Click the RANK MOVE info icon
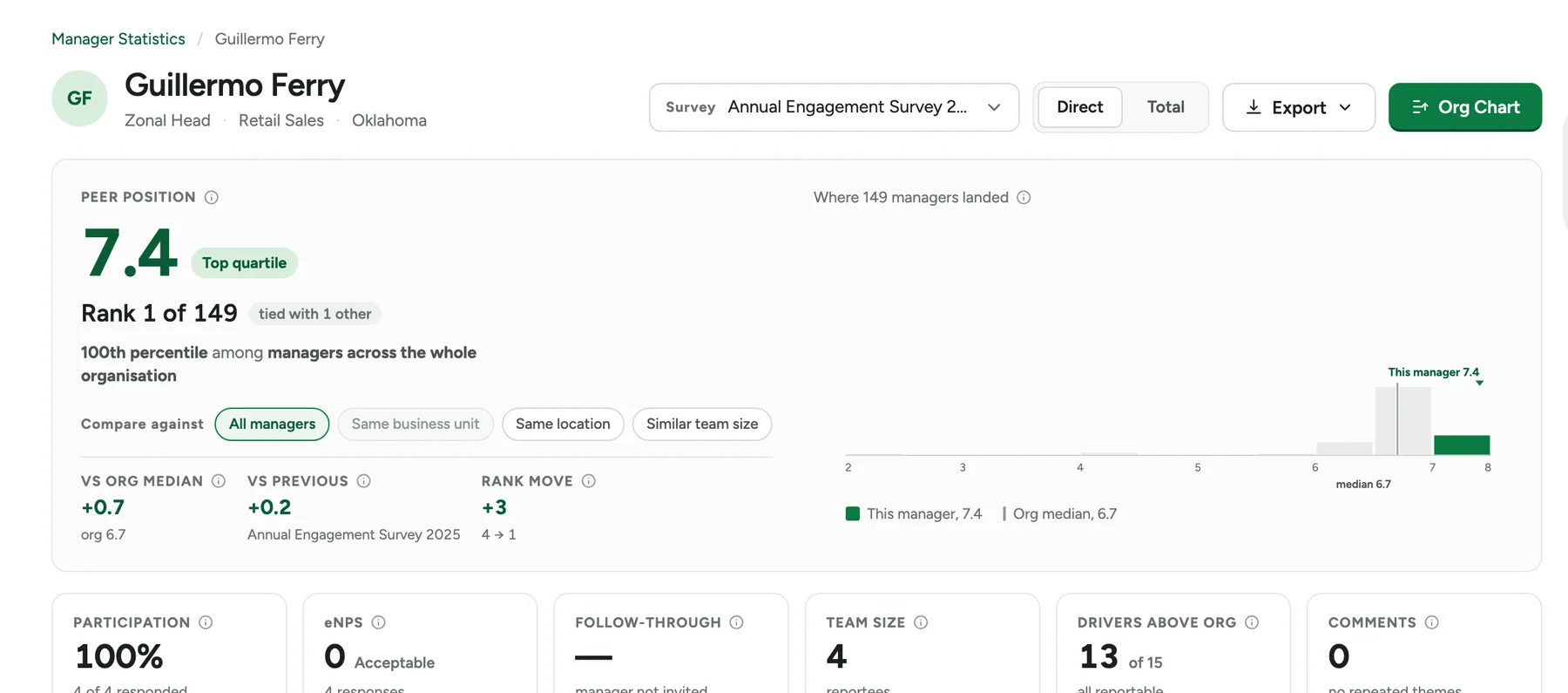Screen dimensions: 1568x693 [x=589, y=481]
